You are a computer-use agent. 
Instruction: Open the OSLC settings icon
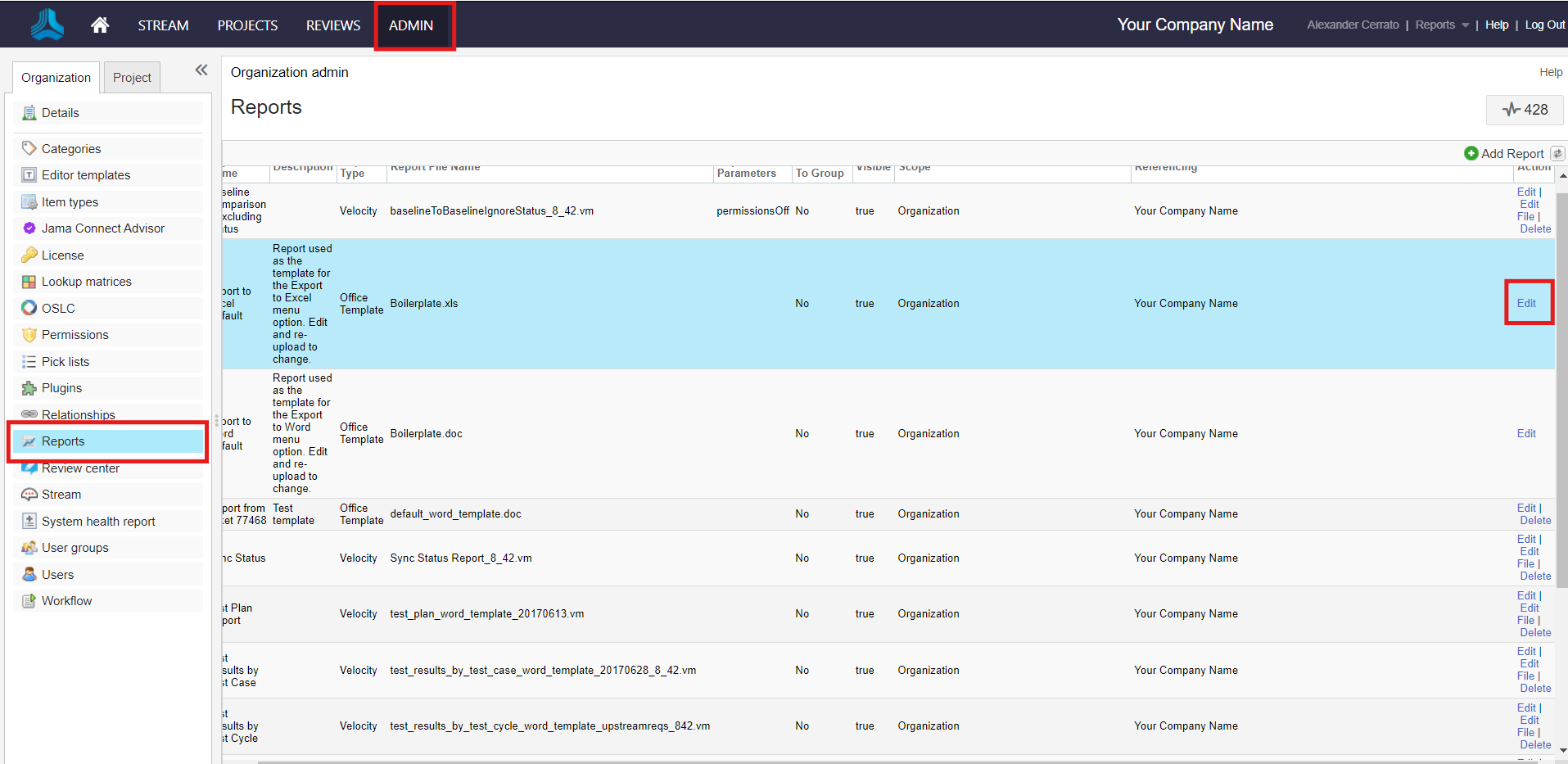[29, 308]
